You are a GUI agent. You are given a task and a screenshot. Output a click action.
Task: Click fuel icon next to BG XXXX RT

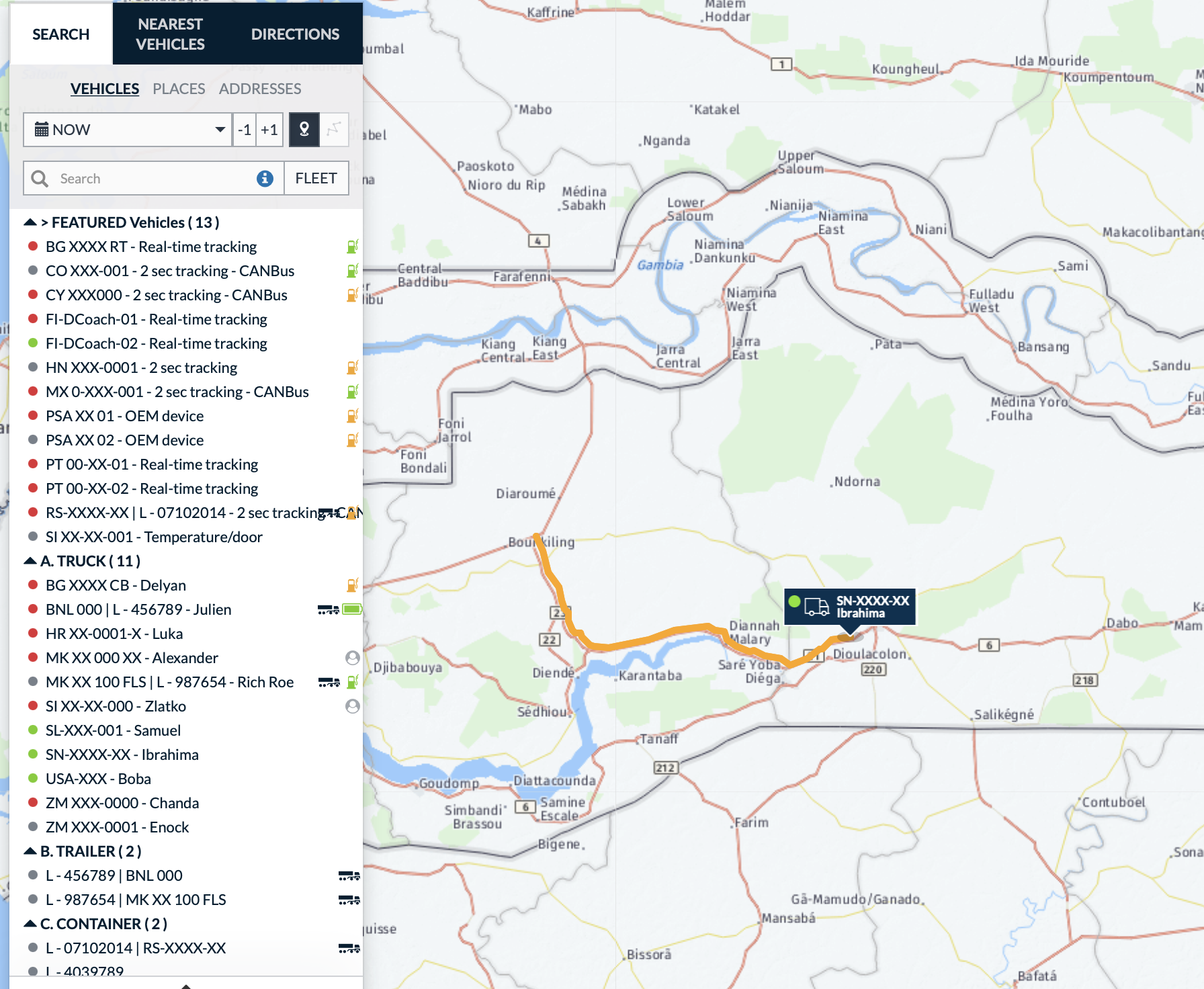point(352,247)
